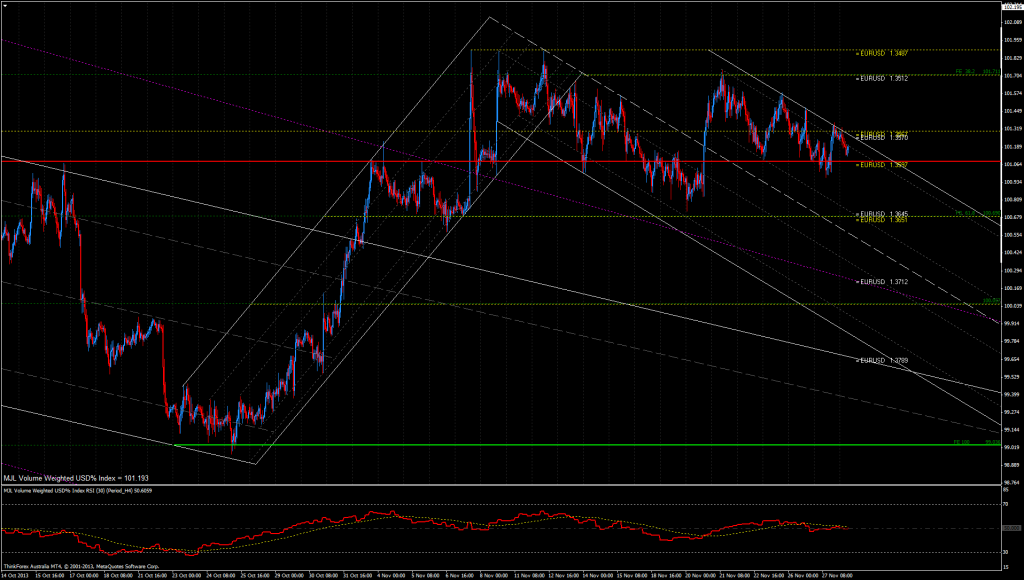This screenshot has height=580, width=1024.
Task: Click the 101.794 price scale value
Action: click(1012, 76)
